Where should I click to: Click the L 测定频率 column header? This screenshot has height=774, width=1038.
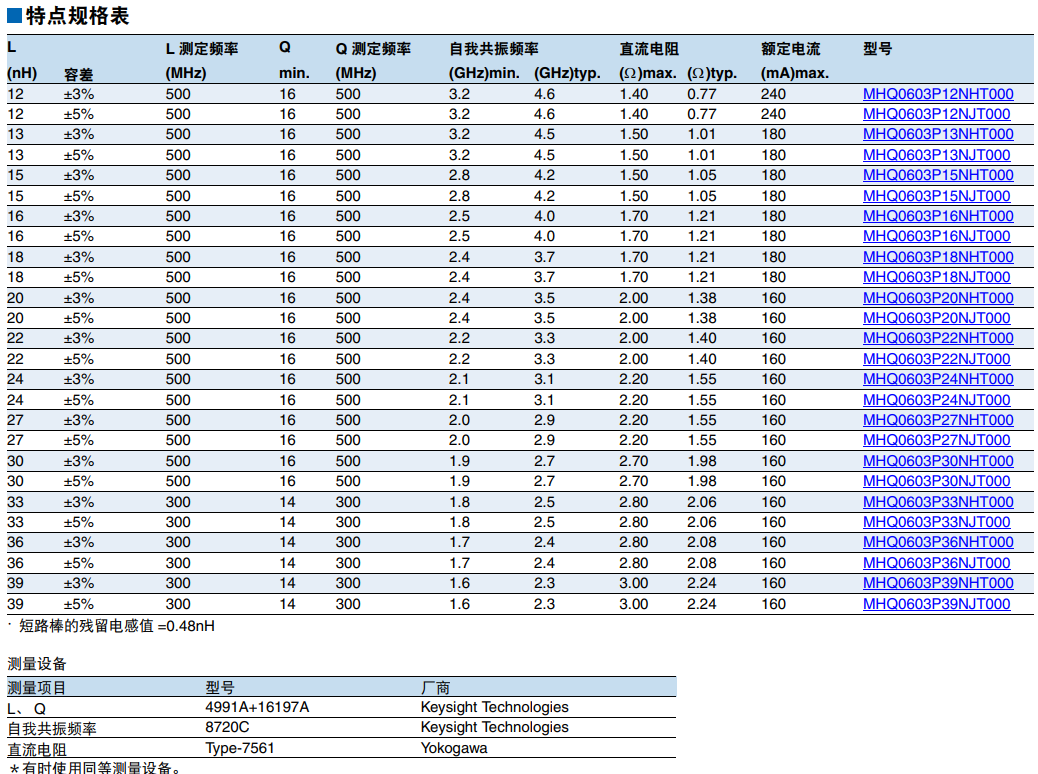(x=202, y=48)
